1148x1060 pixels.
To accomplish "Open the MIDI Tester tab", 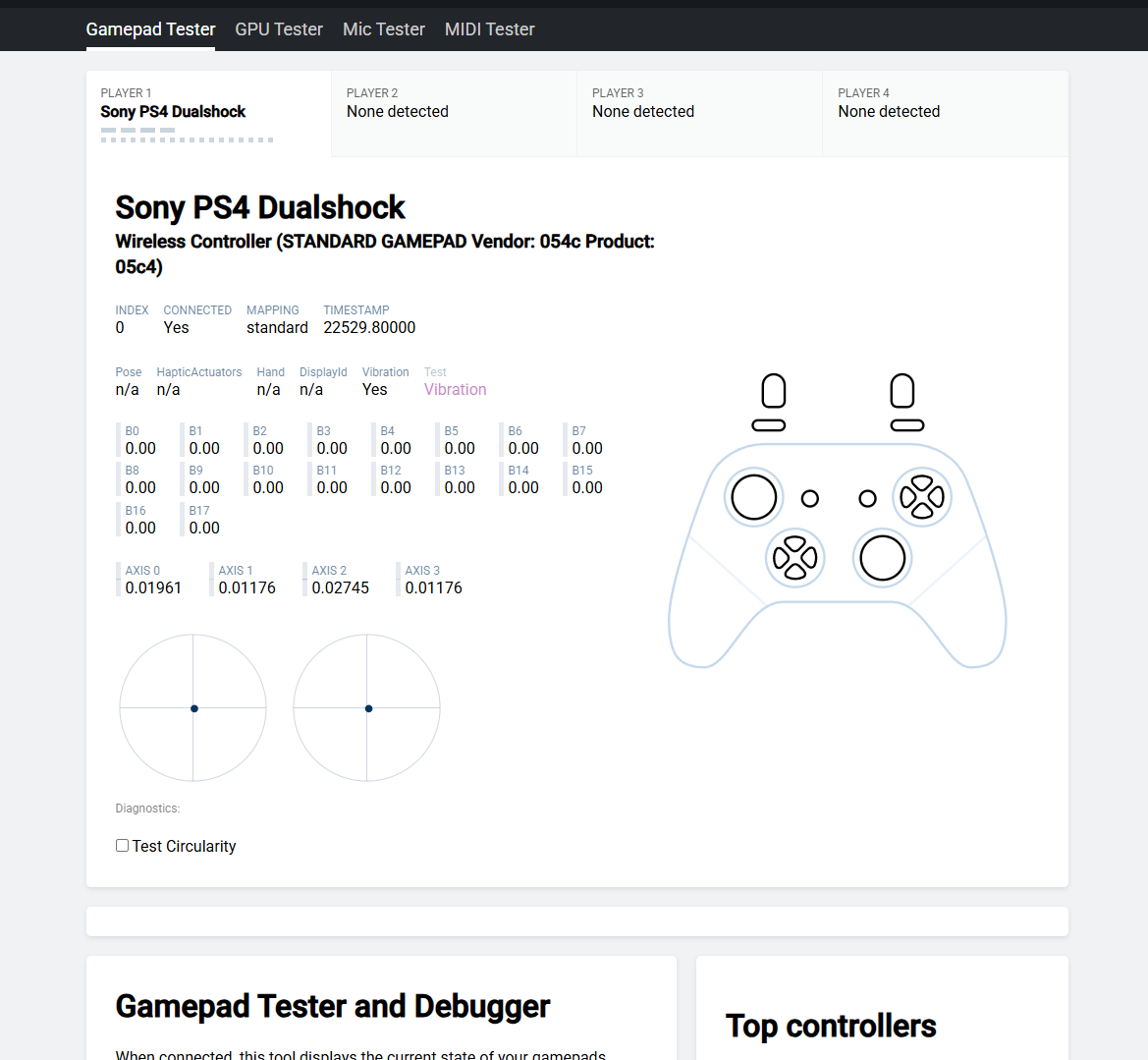I will click(x=490, y=29).
